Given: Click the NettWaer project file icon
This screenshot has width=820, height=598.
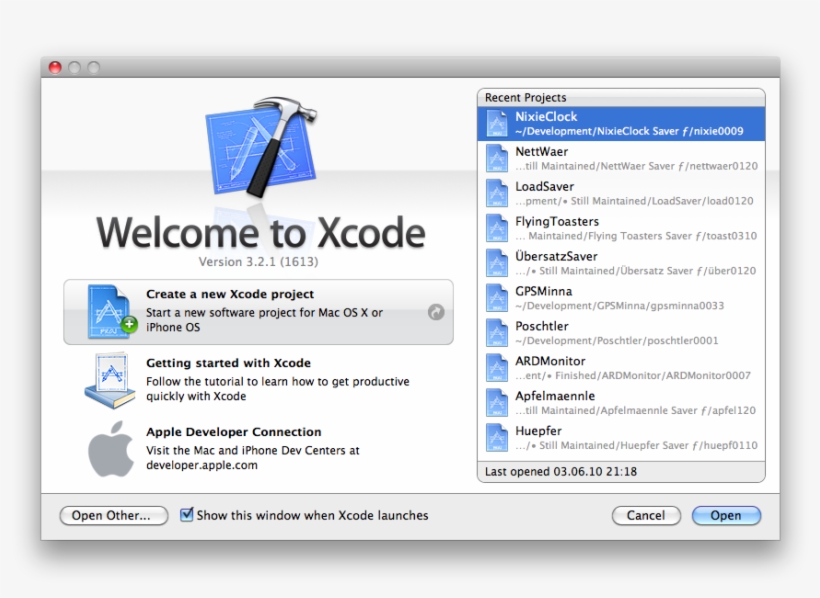Looking at the screenshot, I should click(496, 159).
